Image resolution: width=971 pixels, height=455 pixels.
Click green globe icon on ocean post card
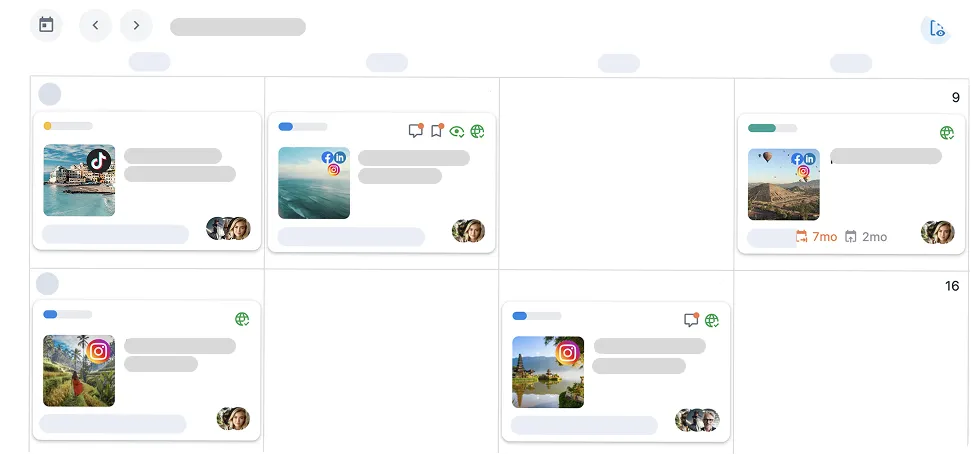click(x=477, y=131)
